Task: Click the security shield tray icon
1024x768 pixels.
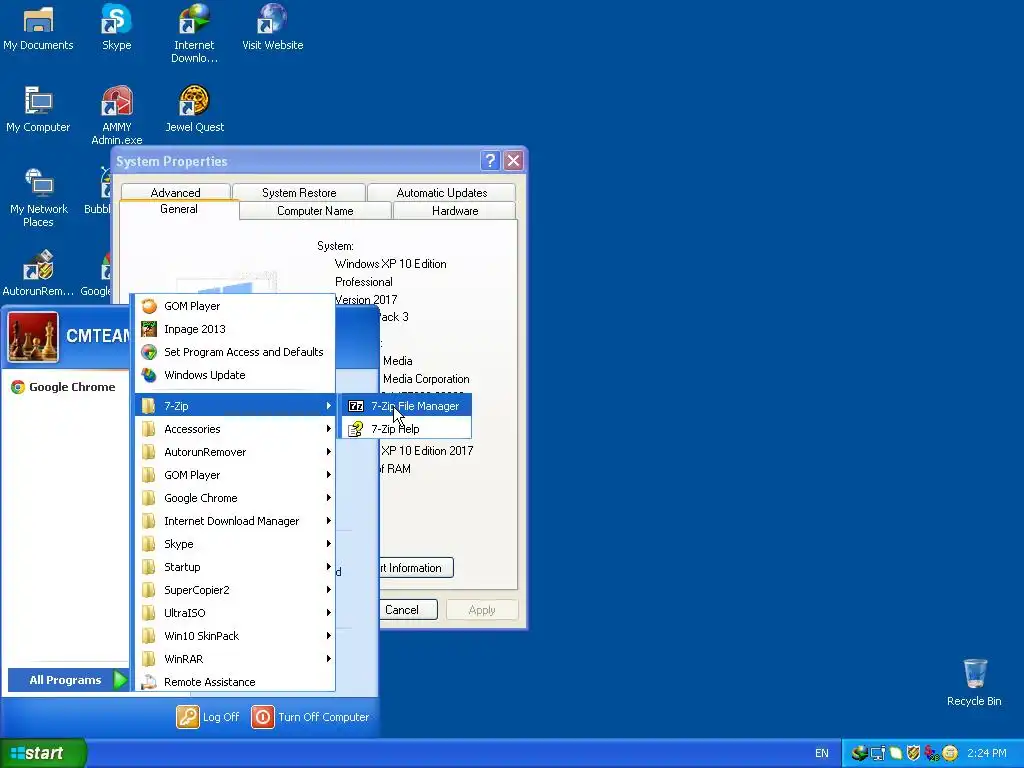Action: [x=913, y=753]
